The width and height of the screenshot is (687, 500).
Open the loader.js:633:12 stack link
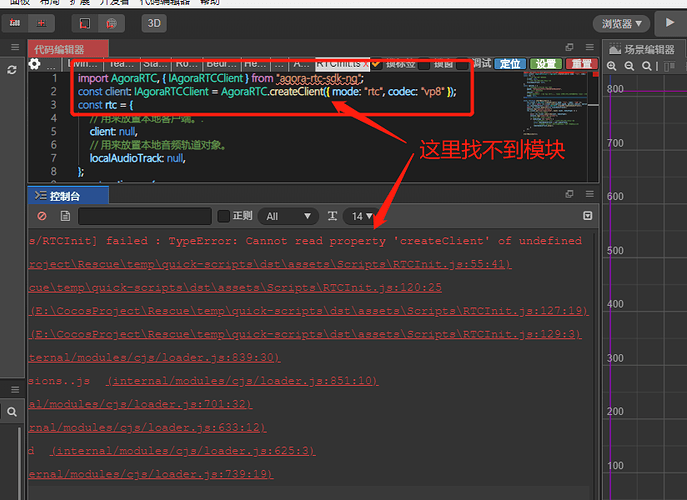pyautogui.click(x=147, y=427)
